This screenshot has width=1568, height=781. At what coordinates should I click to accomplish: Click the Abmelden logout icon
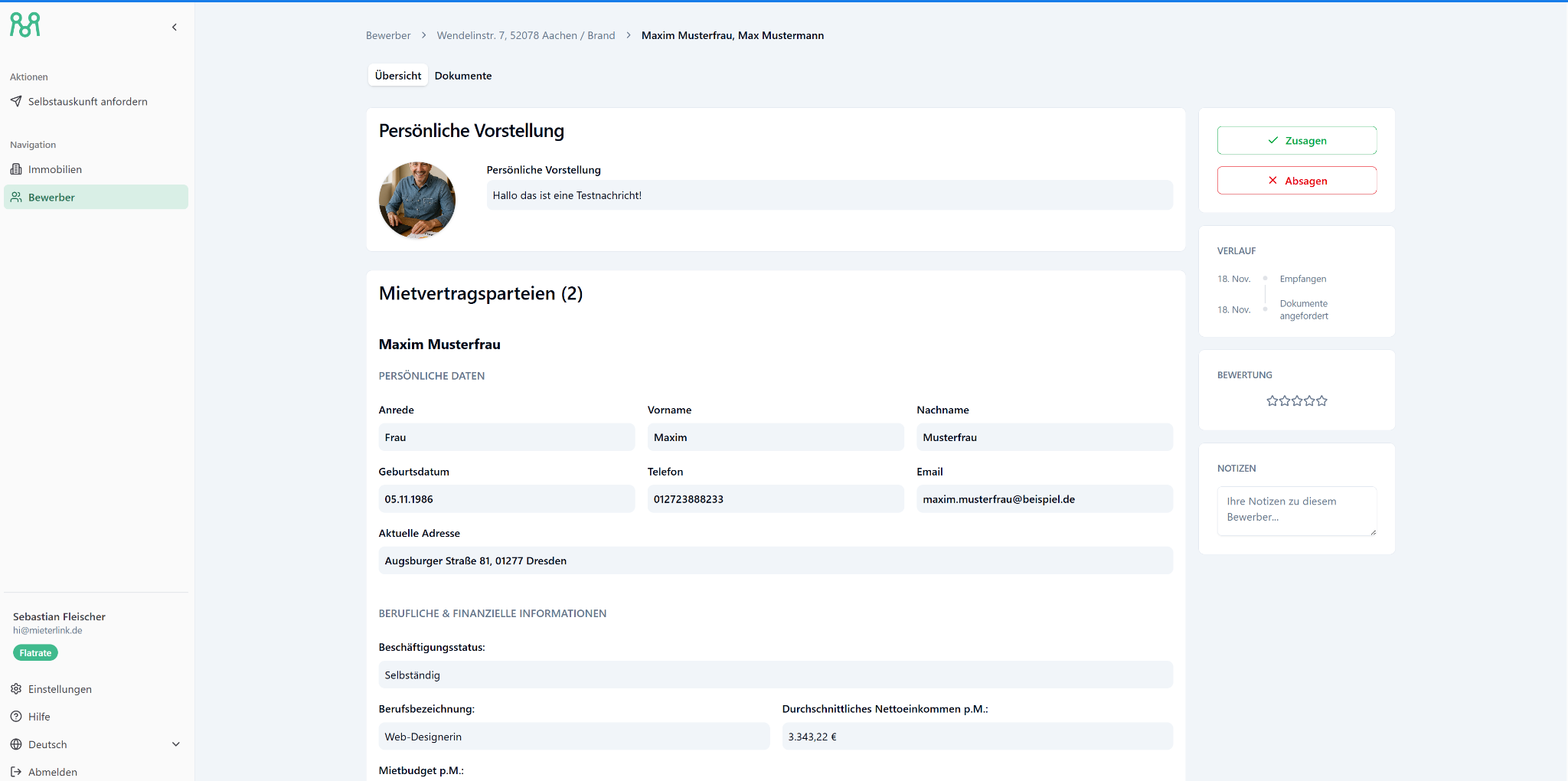[x=16, y=772]
